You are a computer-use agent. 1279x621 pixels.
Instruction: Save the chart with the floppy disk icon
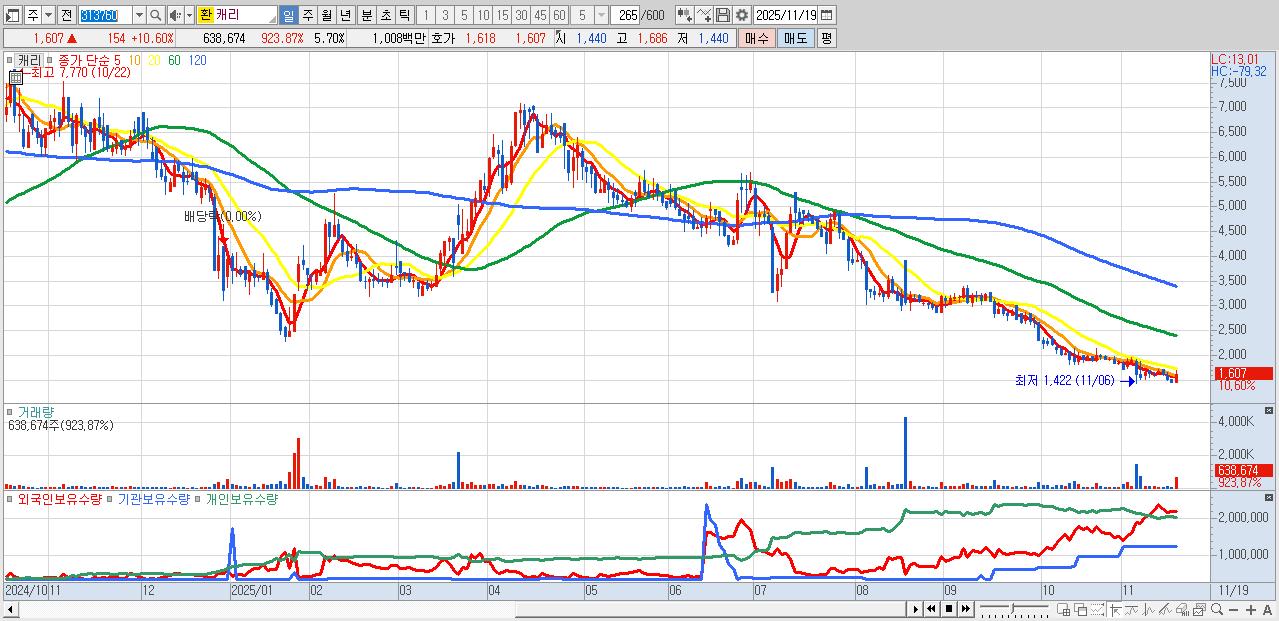coord(722,15)
